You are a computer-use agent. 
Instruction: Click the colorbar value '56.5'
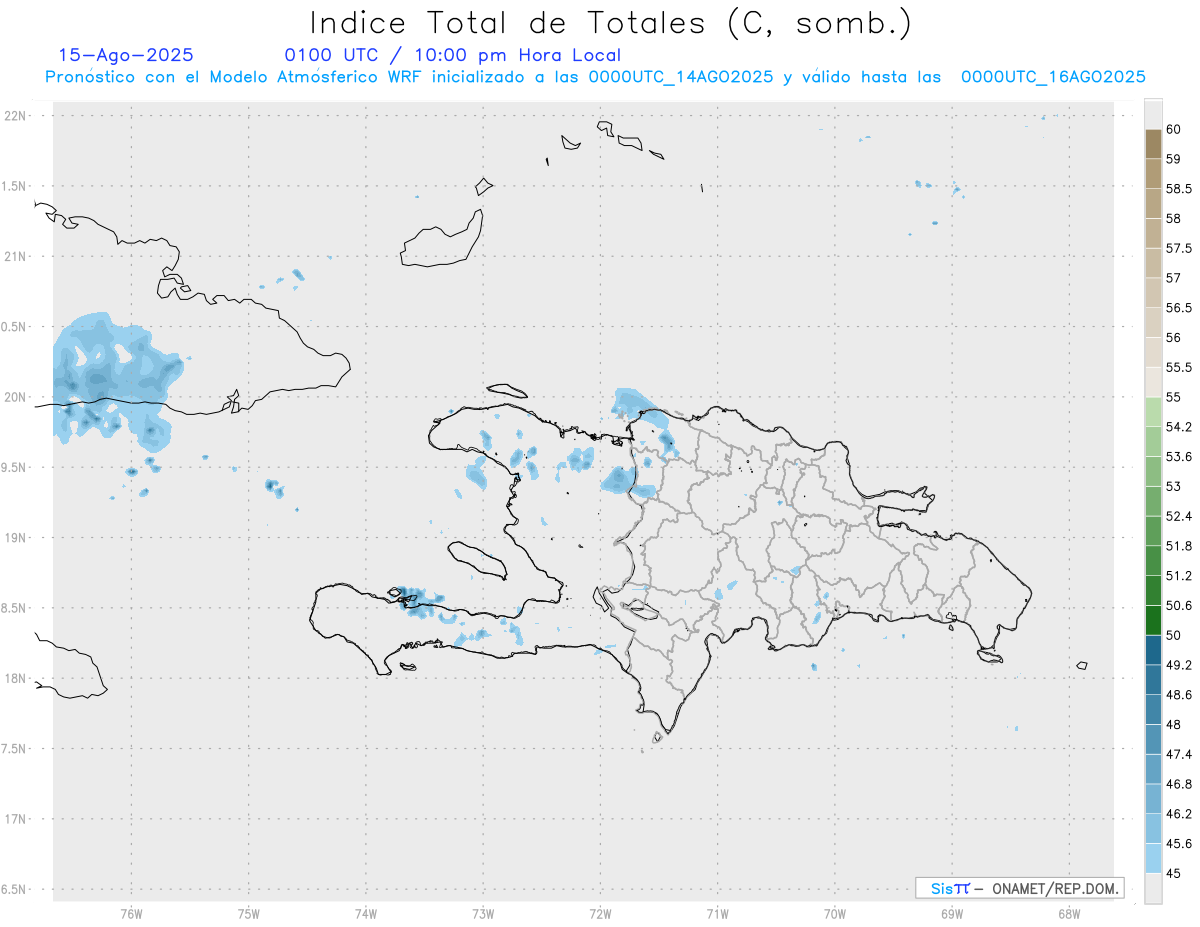[x=1179, y=308]
